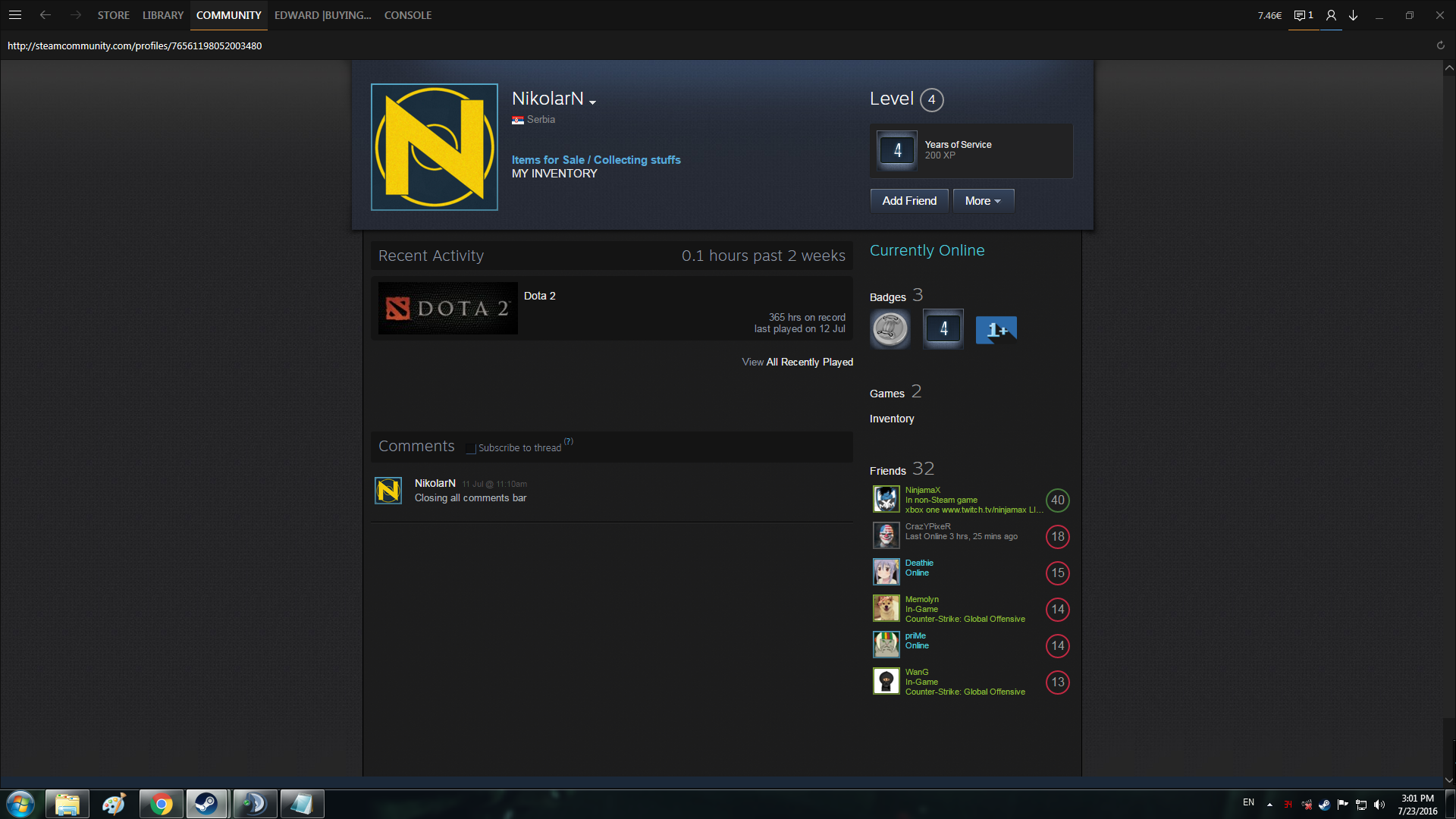Screen dimensions: 1456x819
Task: Click the page scrollbar down arrow
Action: pyautogui.click(x=1448, y=780)
